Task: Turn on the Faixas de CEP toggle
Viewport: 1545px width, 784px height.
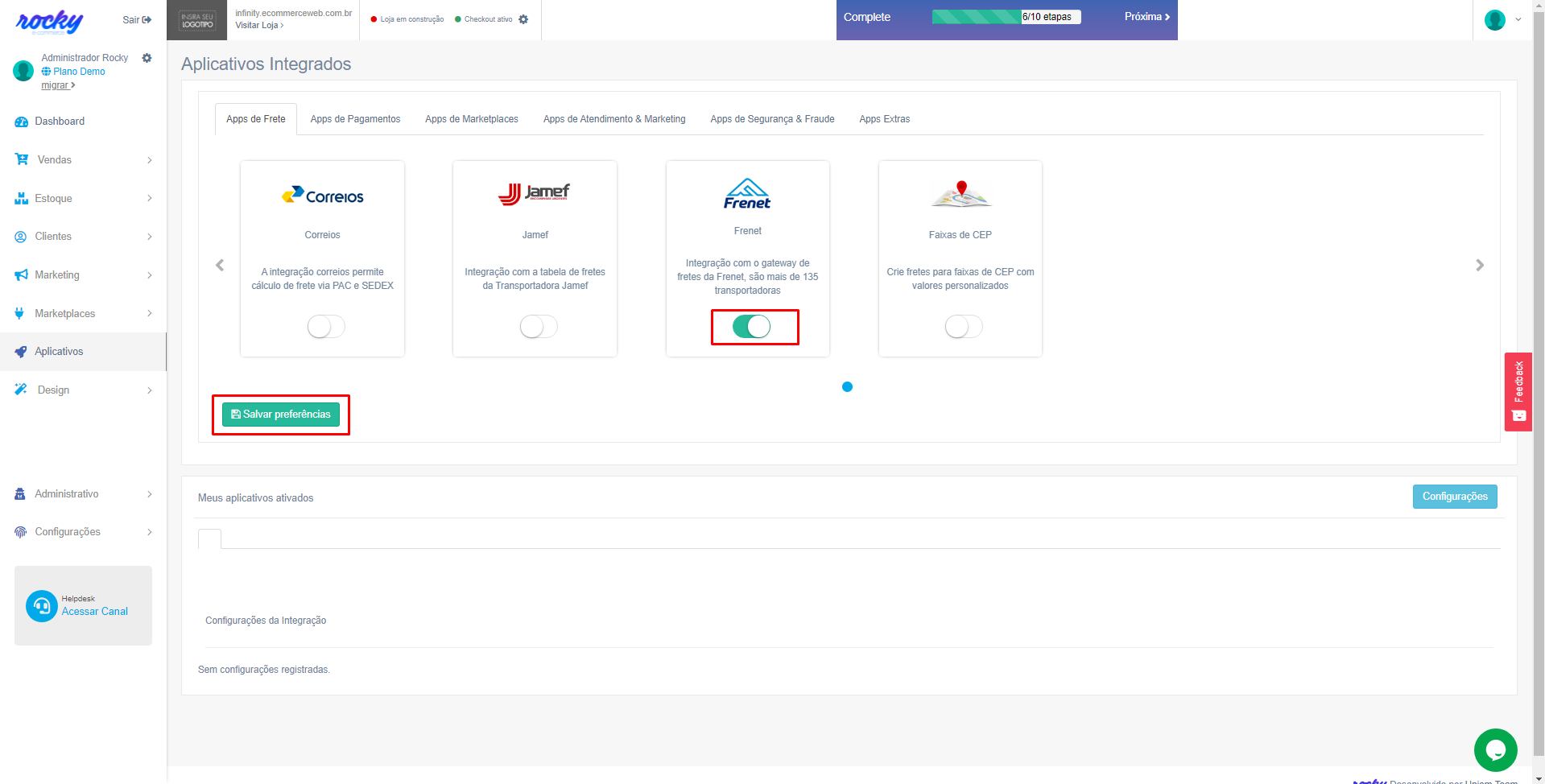Action: coord(963,326)
